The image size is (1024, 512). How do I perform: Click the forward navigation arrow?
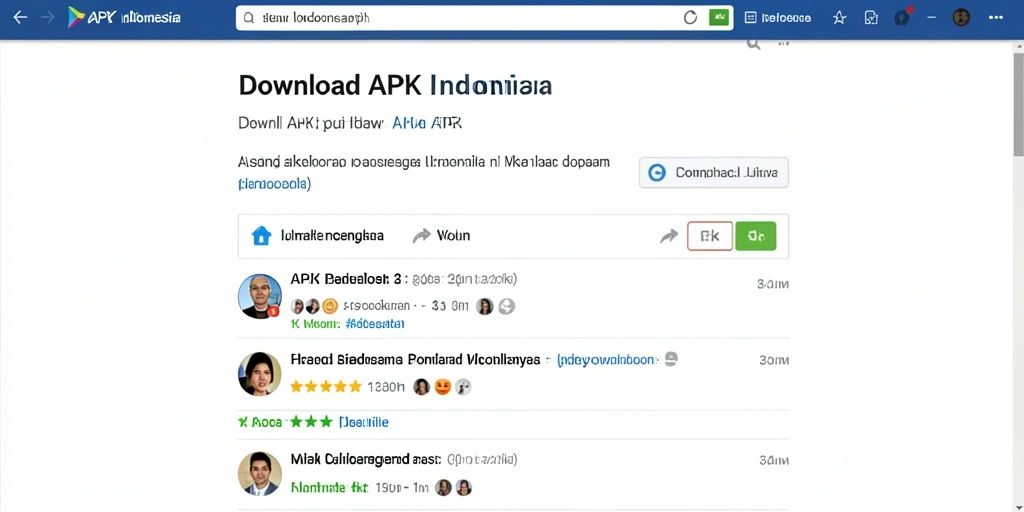tap(48, 18)
